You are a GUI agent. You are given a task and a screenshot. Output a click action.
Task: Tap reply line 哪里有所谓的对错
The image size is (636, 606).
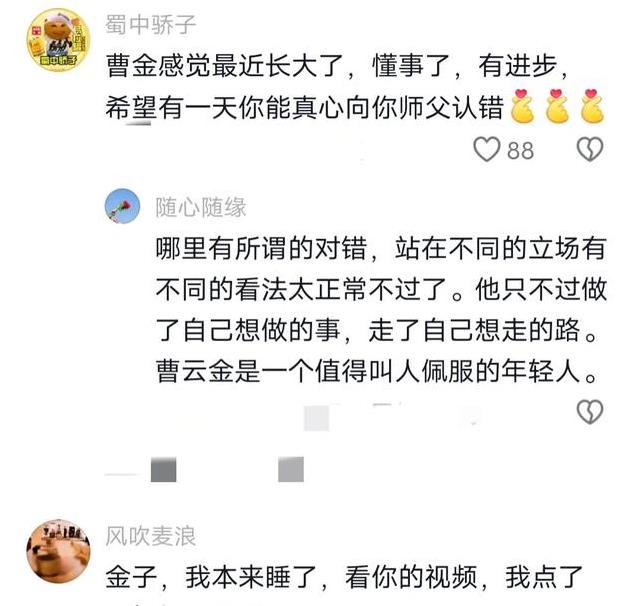point(381,248)
